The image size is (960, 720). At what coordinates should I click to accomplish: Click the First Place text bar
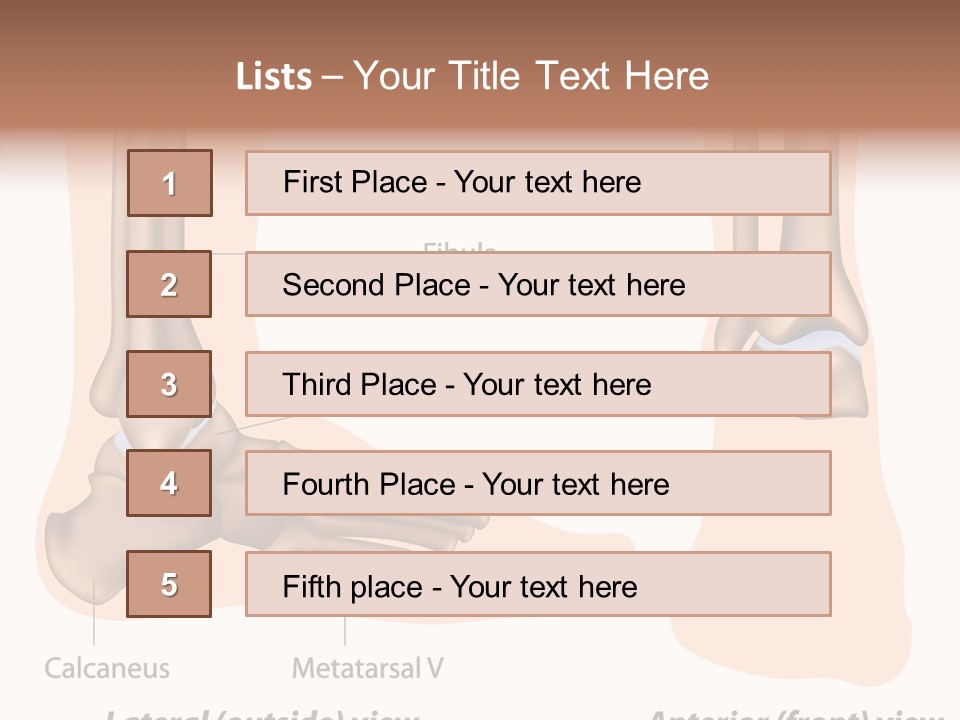pos(538,183)
